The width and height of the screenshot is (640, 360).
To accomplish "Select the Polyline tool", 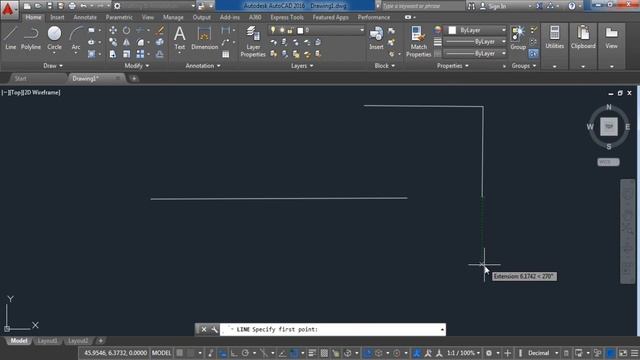I will tap(31, 38).
